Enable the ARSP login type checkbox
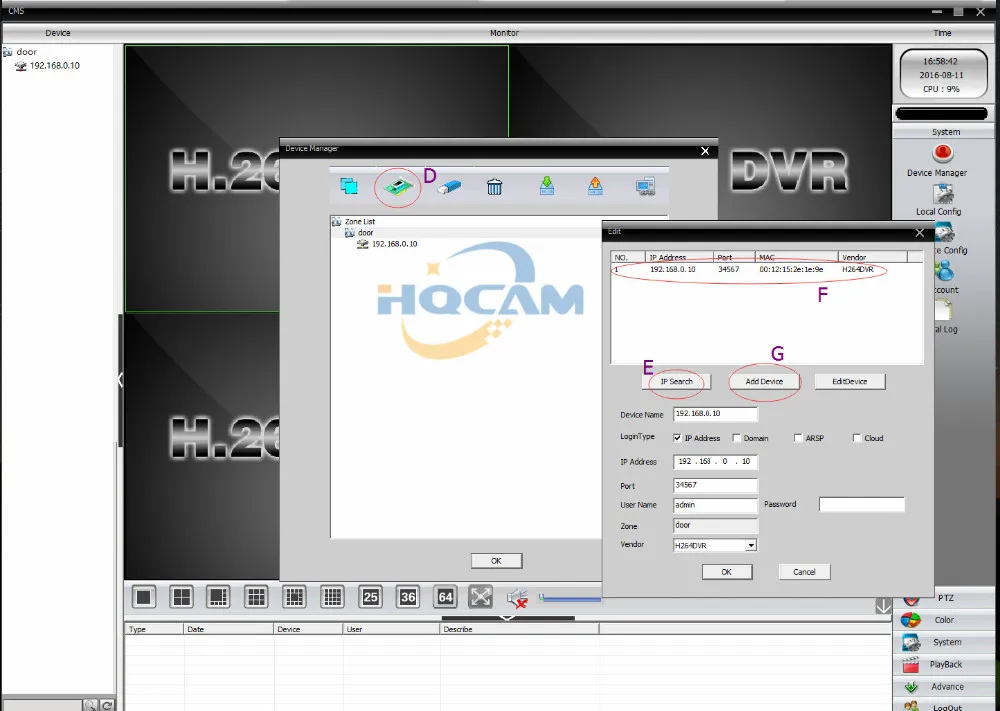 798,438
